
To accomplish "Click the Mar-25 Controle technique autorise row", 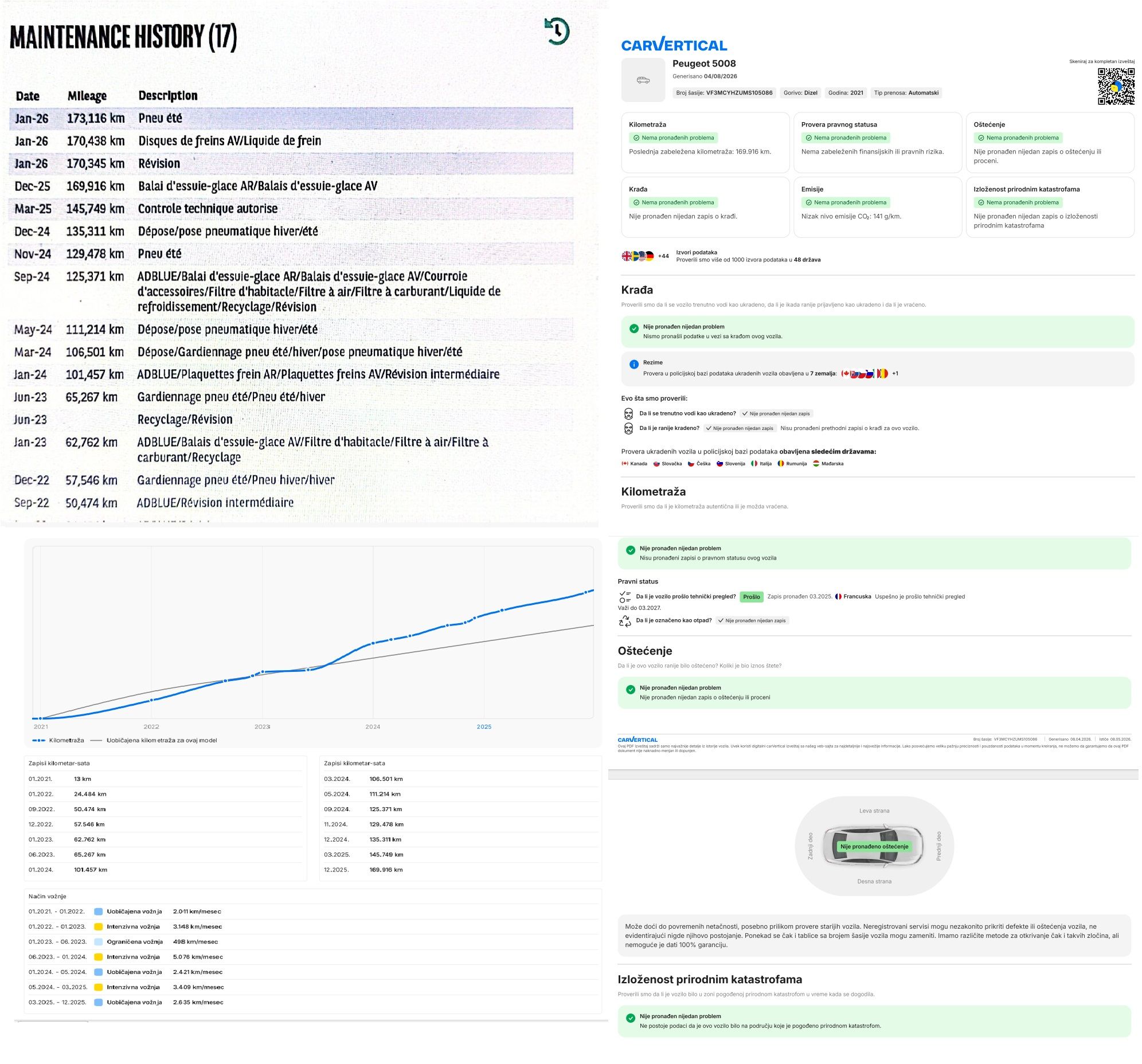I will point(291,209).
